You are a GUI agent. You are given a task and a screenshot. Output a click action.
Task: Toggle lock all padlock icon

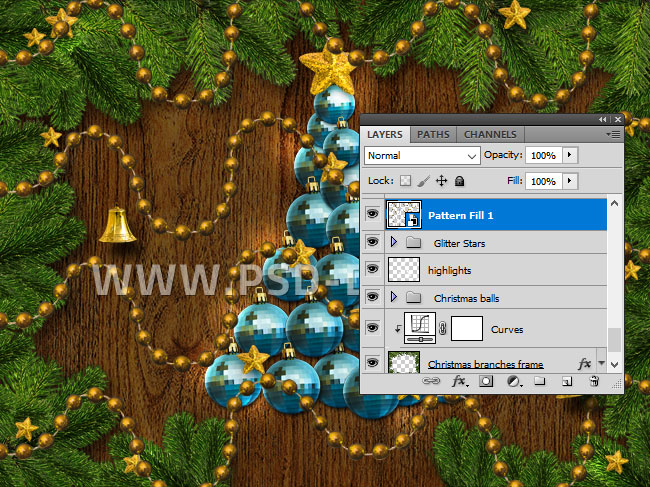459,181
